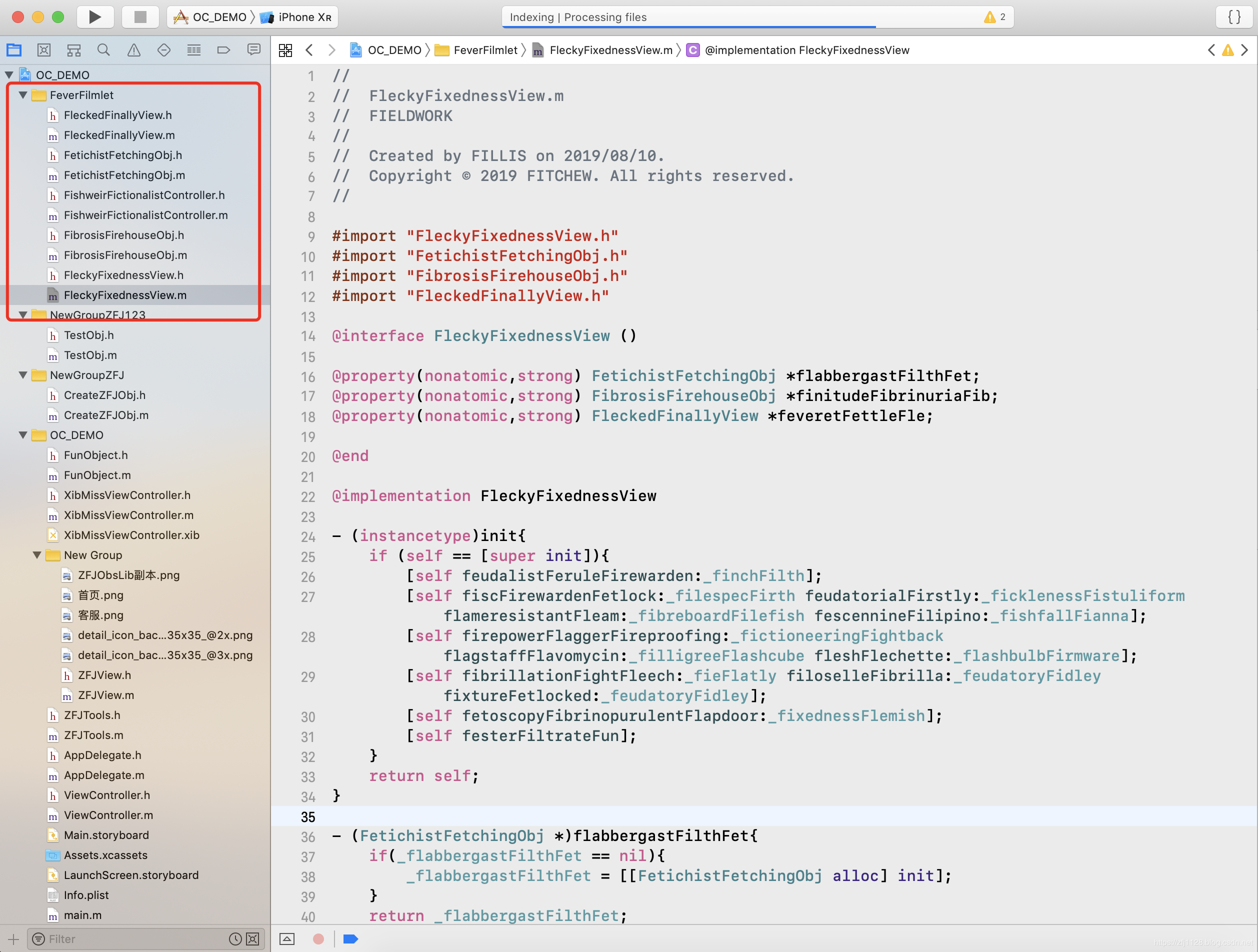
Task: Open the Report navigator (speech bubble icon)
Action: tap(253, 50)
